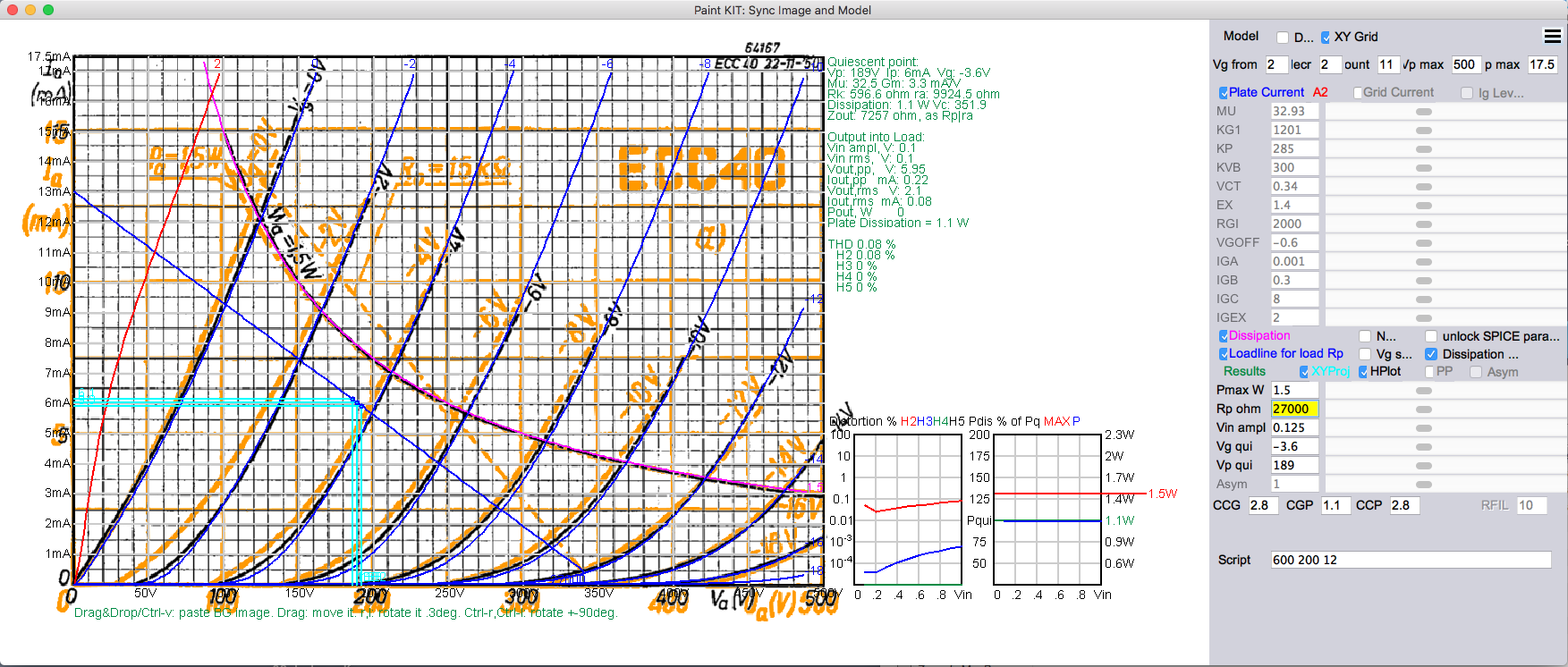The image size is (1568, 667).
Task: Uncheck the Dissipation ... checkbox on right
Action: point(1431,354)
